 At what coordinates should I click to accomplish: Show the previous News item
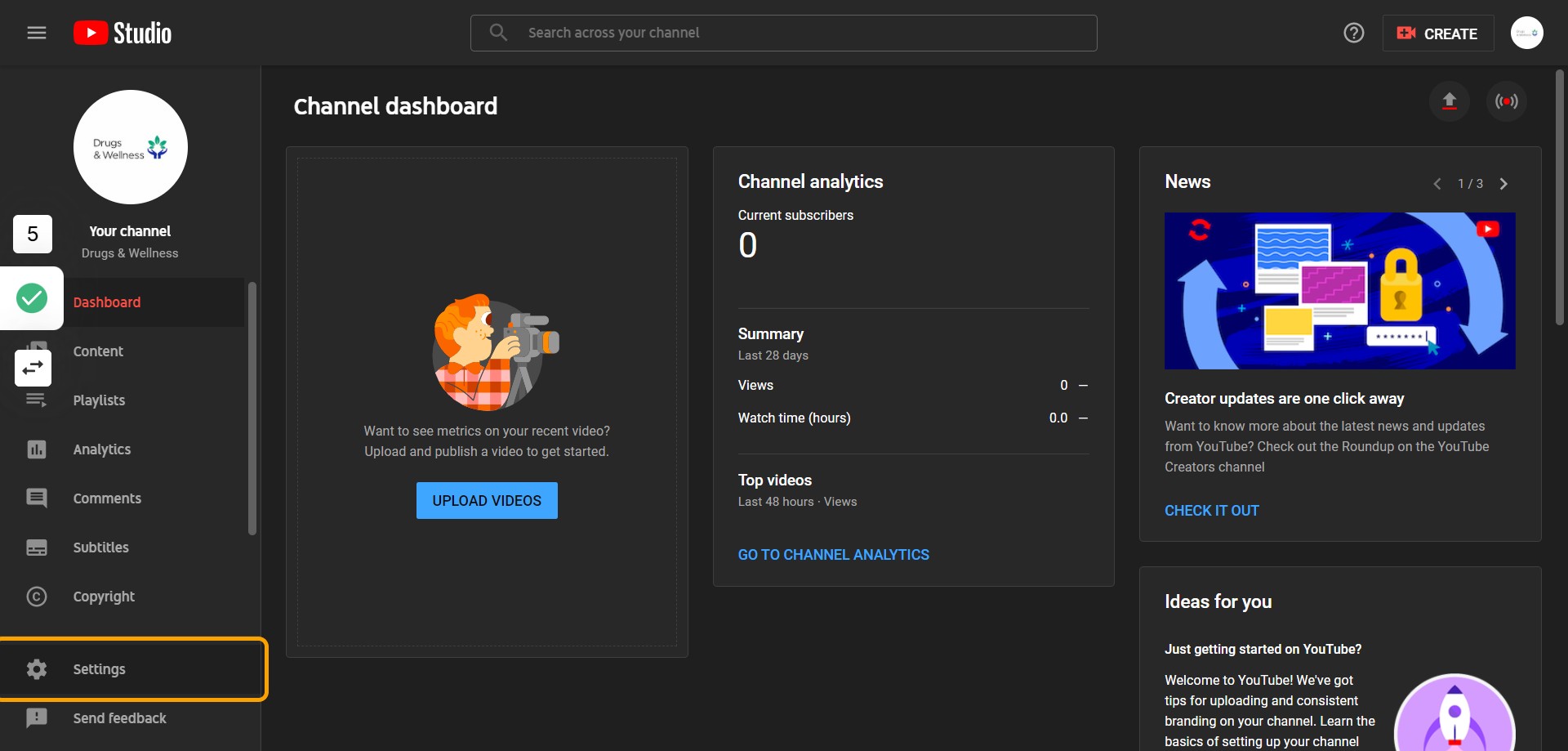[x=1437, y=184]
